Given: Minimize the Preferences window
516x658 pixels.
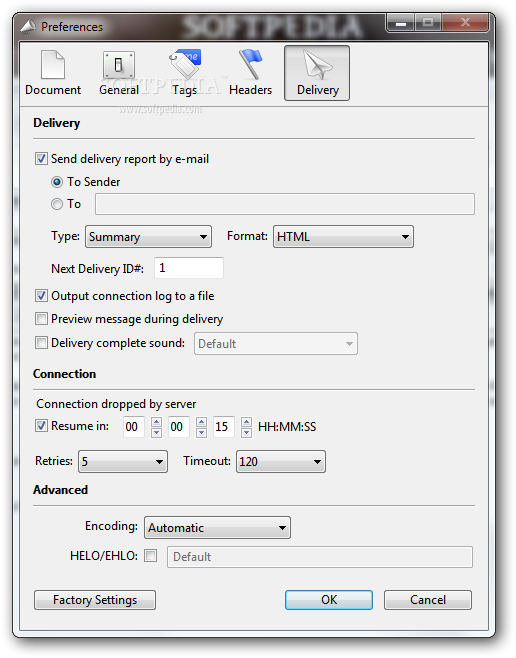Looking at the screenshot, I should 401,23.
